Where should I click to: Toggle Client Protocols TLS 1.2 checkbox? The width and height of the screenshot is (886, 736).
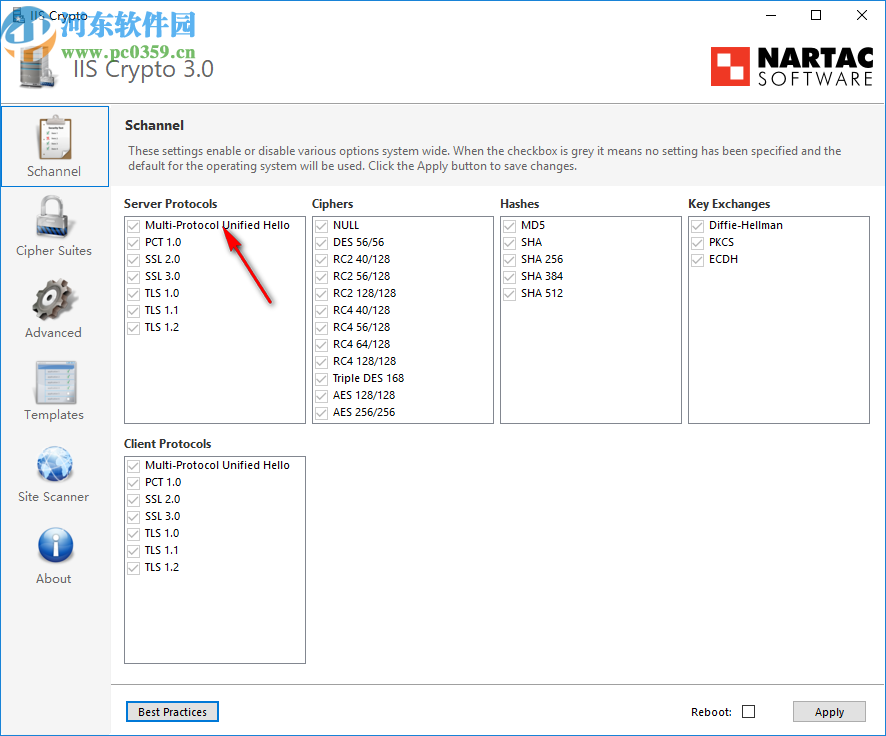click(133, 568)
